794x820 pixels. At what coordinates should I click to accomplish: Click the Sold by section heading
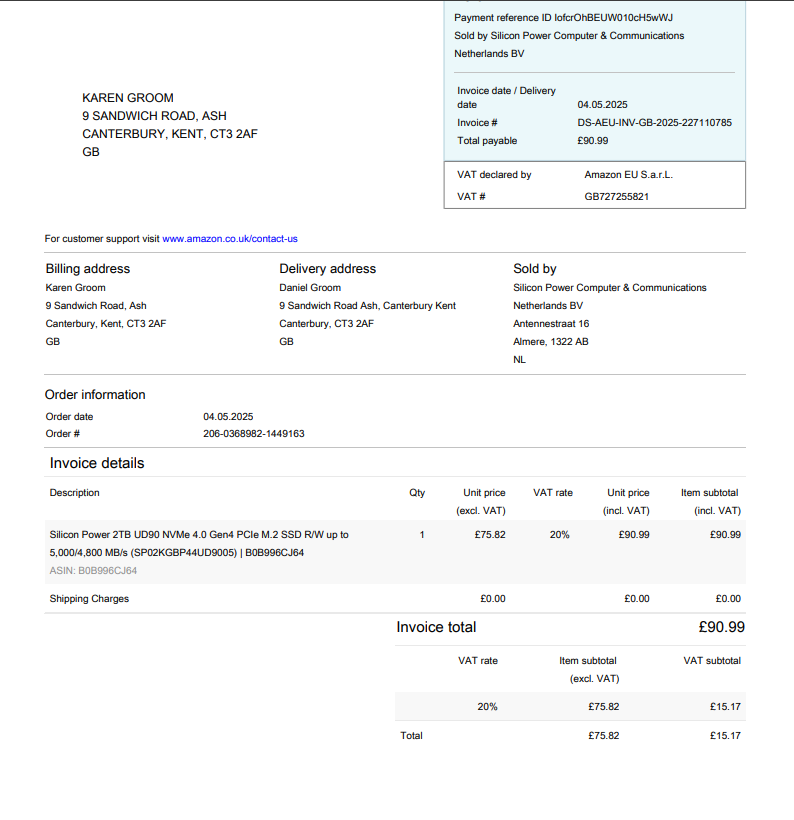(534, 269)
